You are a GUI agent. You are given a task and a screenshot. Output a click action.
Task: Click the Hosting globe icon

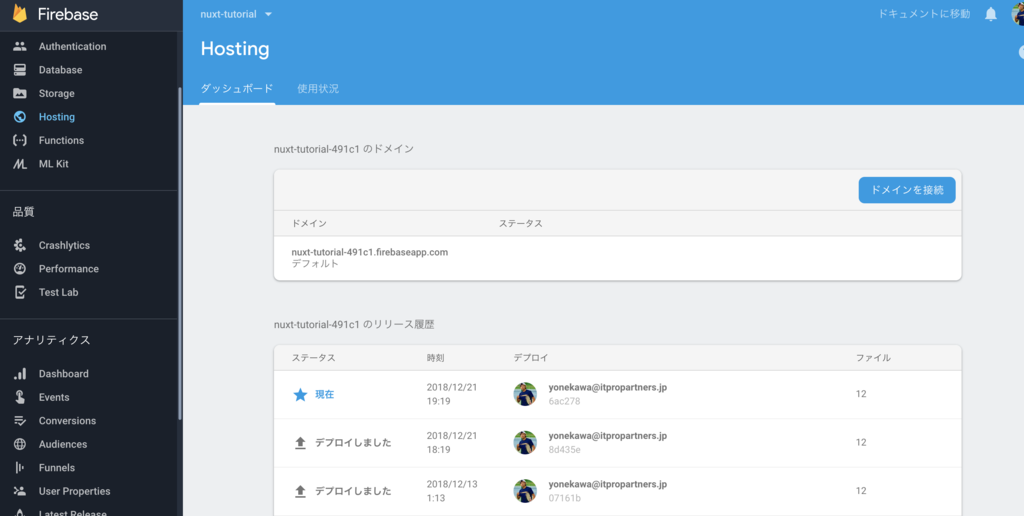pos(20,117)
